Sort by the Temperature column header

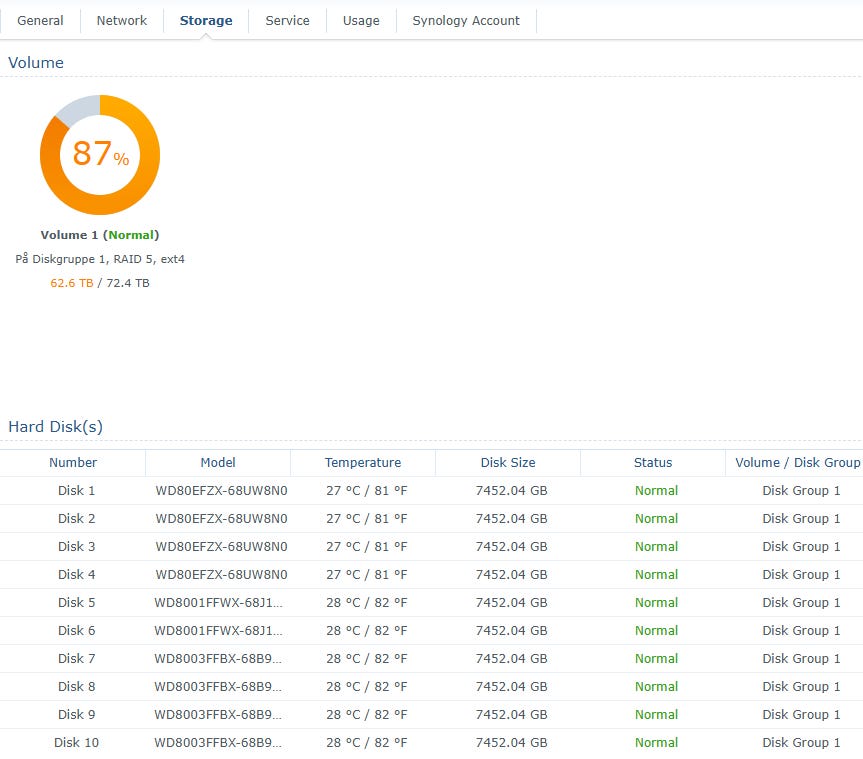click(x=363, y=463)
